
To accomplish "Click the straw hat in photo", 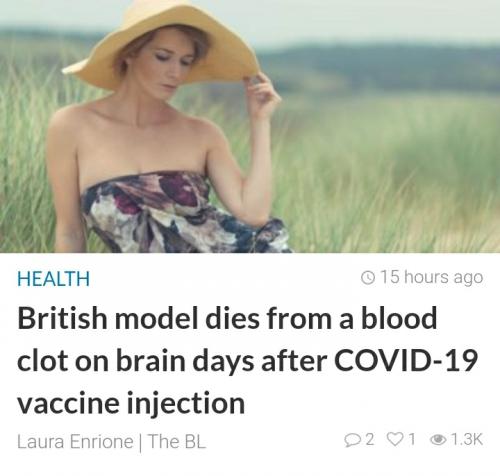I will point(160,43).
